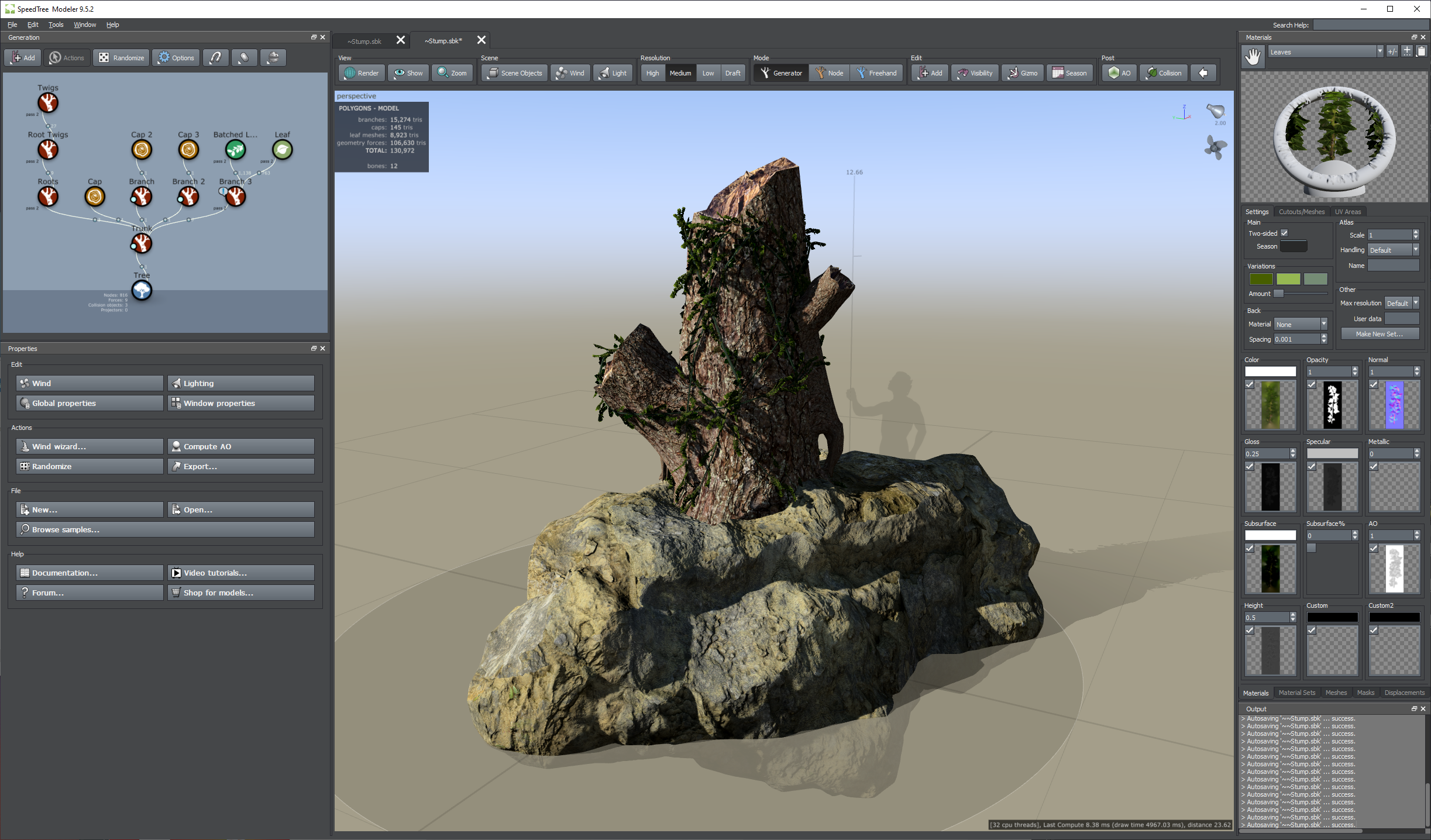Toggle the Color map checkbox
1431x840 pixels.
click(x=1250, y=385)
